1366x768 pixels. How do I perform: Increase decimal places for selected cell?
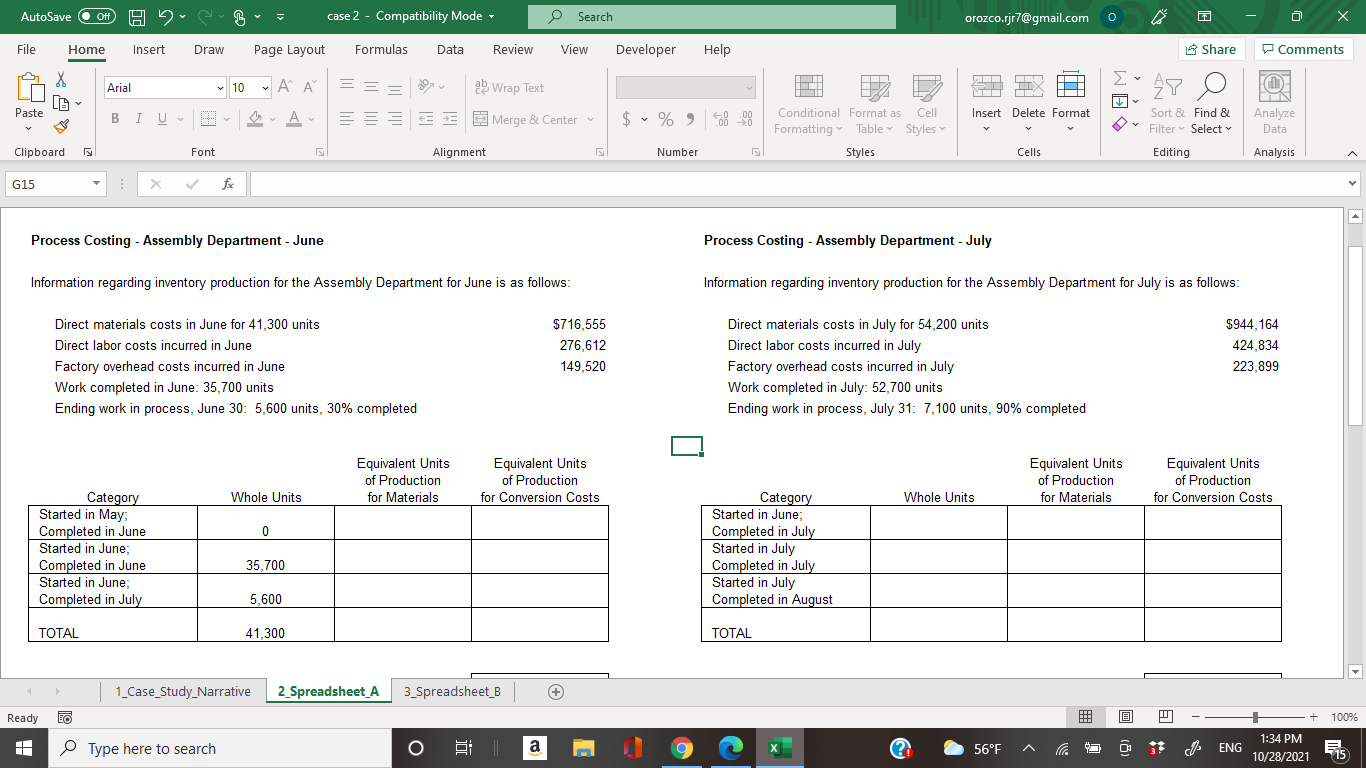[x=719, y=118]
